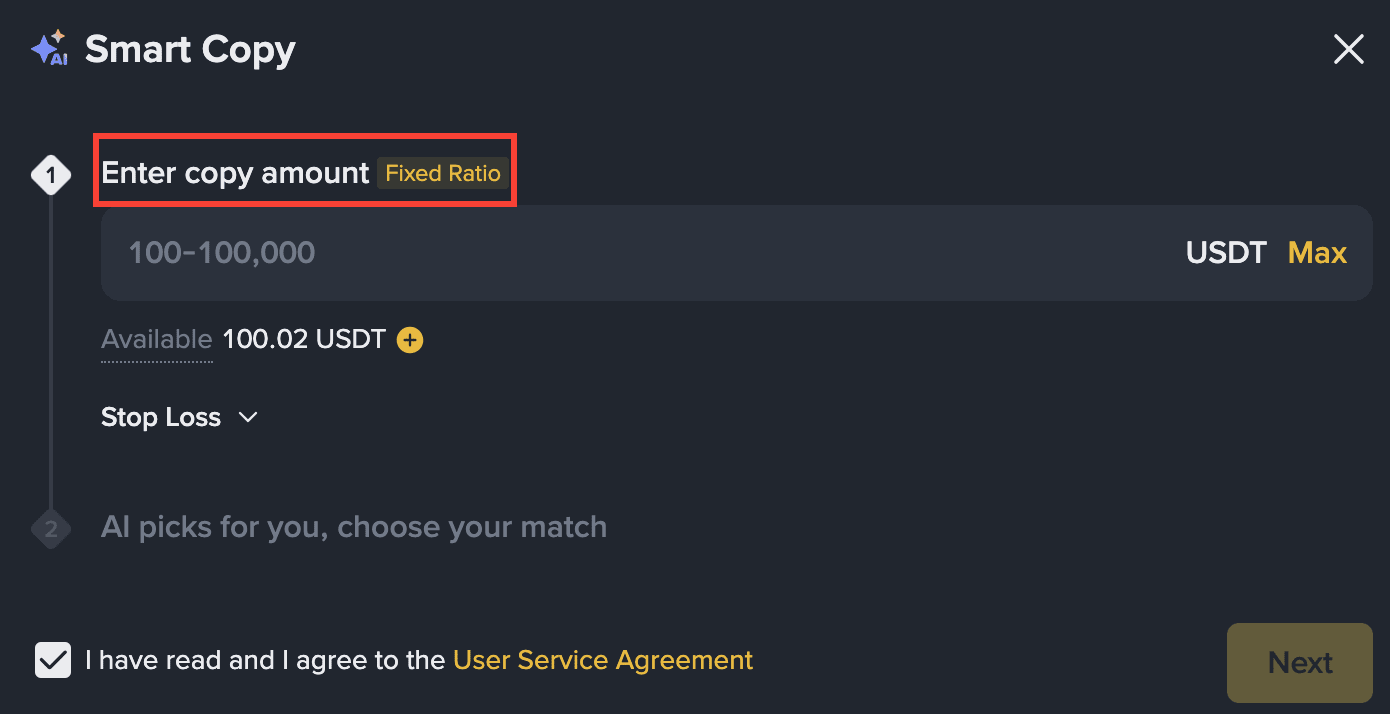The width and height of the screenshot is (1390, 714).
Task: Click the USDT currency label
Action: [x=1226, y=253]
